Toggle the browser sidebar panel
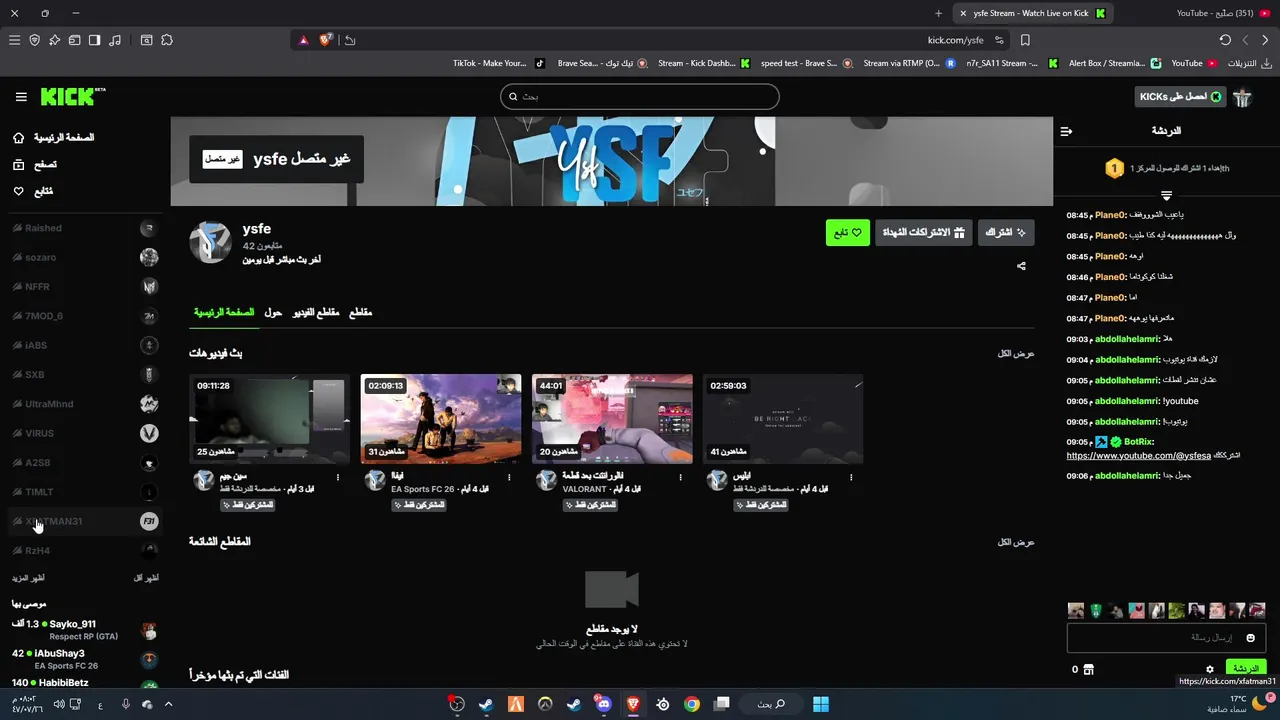Image resolution: width=1280 pixels, height=720 pixels. [x=94, y=40]
